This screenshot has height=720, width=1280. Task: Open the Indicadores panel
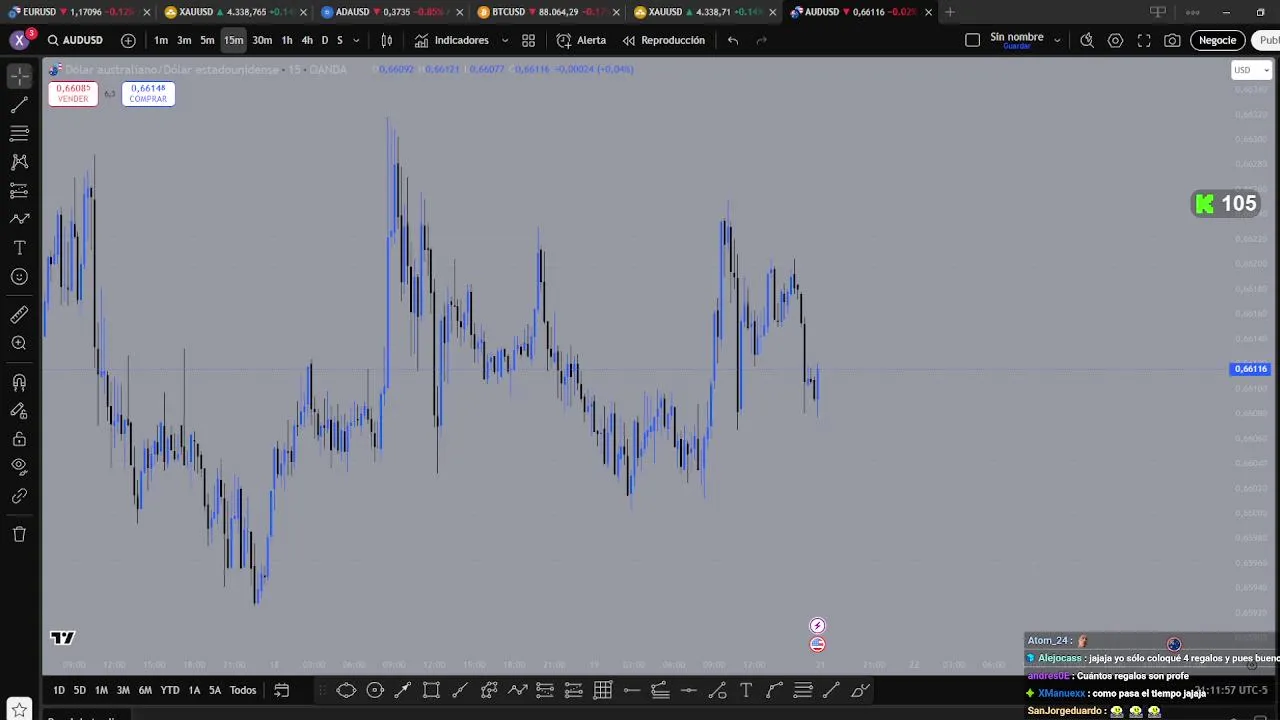[x=452, y=40]
